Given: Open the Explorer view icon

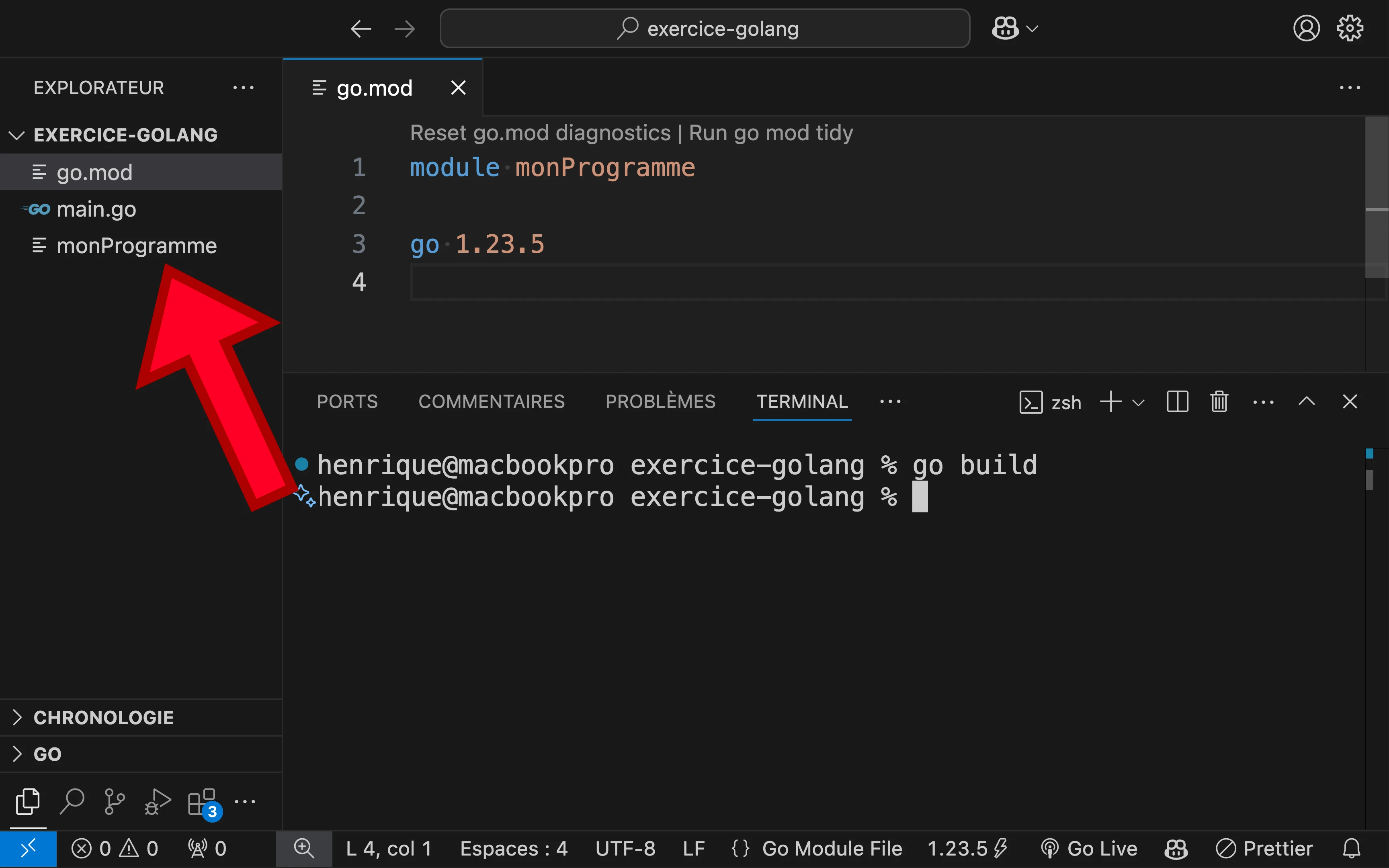Looking at the screenshot, I should [x=28, y=801].
